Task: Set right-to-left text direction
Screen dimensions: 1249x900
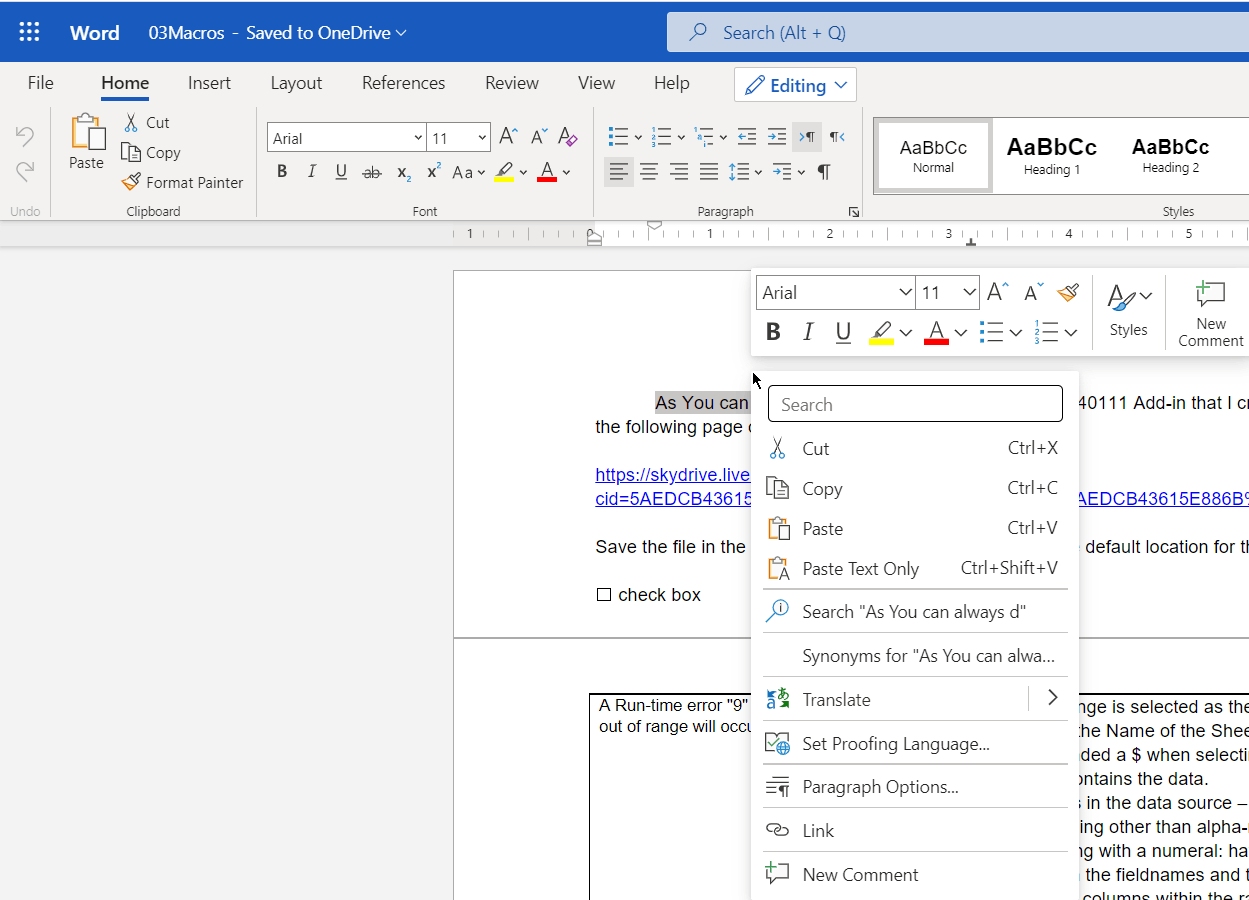Action: (x=837, y=137)
